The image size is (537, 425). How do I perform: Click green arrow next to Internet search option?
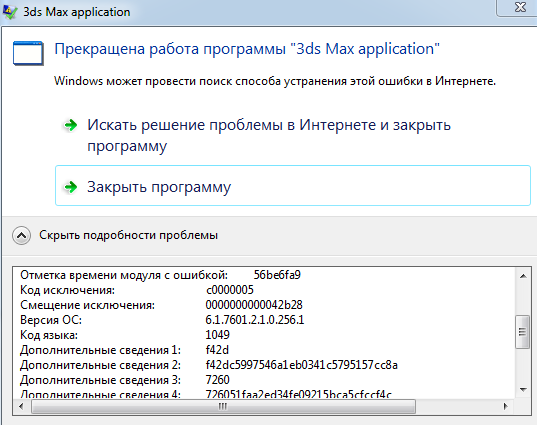coord(71,125)
